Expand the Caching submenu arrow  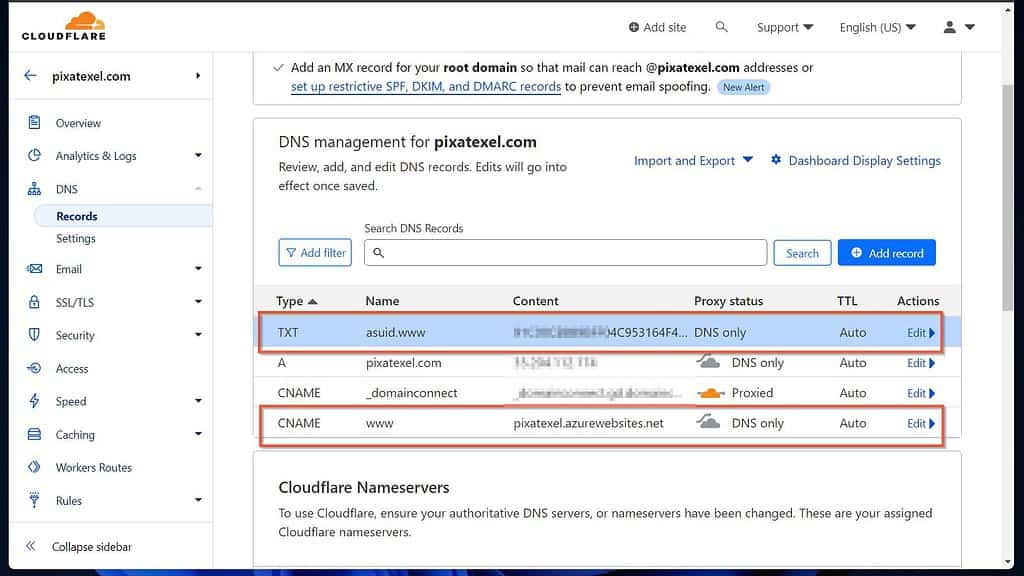[198, 434]
